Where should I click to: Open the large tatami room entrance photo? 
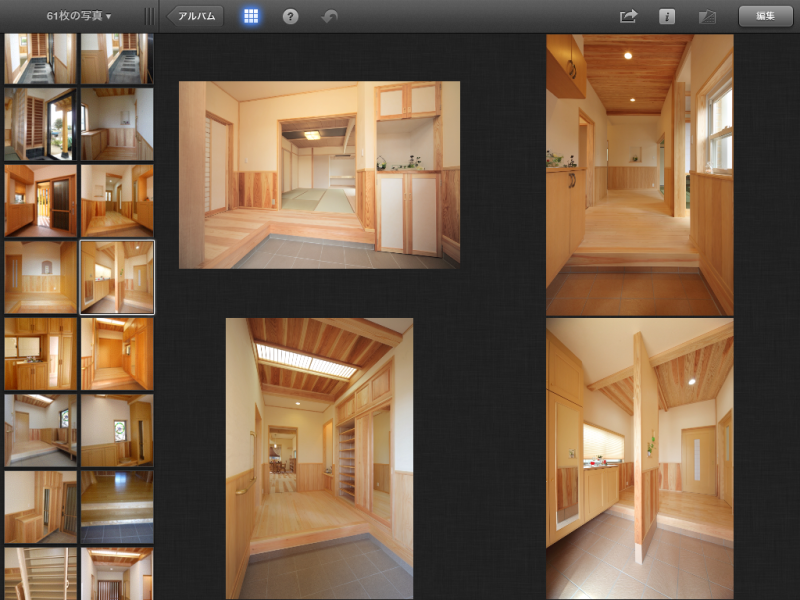coord(319,175)
